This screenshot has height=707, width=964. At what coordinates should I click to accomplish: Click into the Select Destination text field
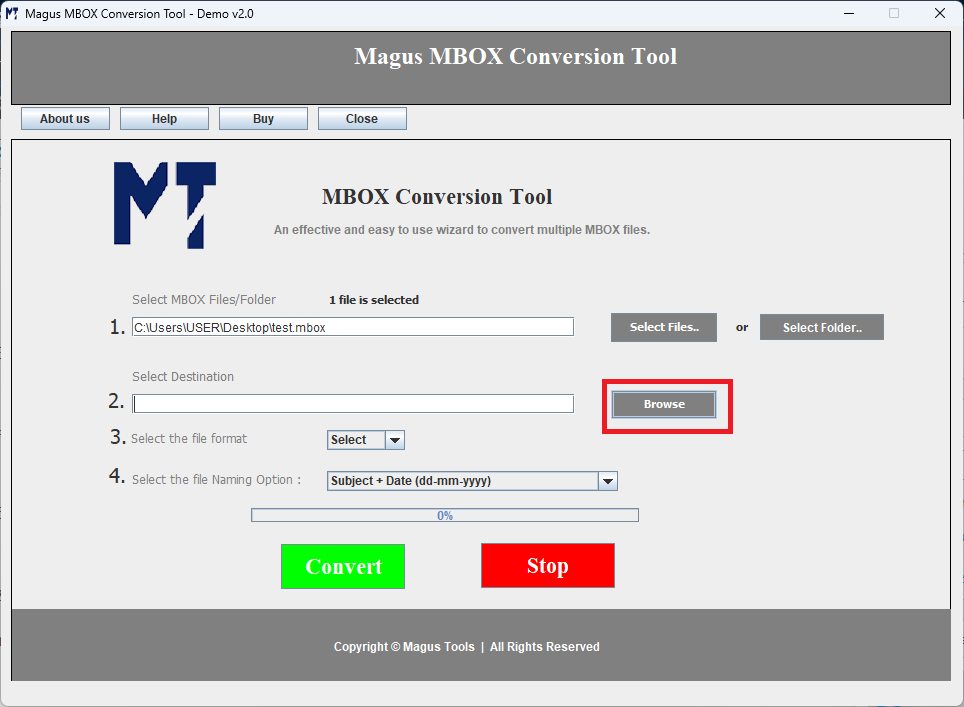click(353, 404)
